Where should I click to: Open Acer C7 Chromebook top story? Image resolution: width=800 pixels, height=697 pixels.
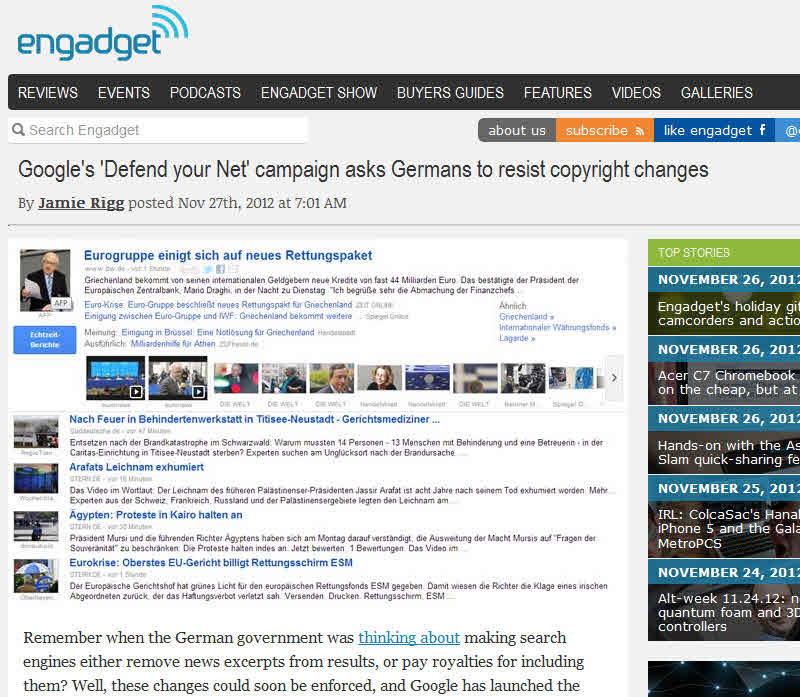[x=729, y=383]
